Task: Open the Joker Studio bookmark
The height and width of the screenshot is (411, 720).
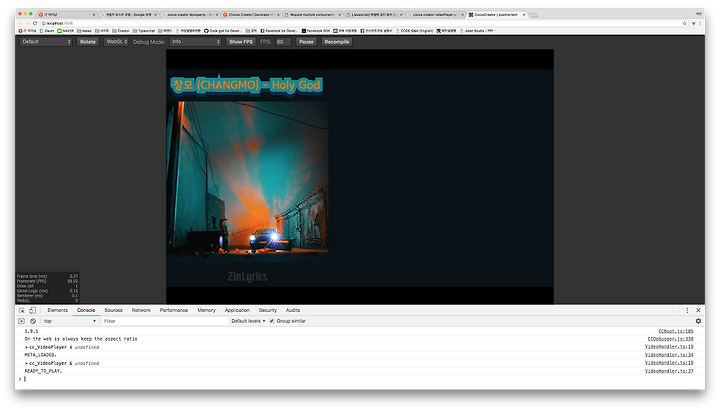Action: pyautogui.click(x=478, y=31)
